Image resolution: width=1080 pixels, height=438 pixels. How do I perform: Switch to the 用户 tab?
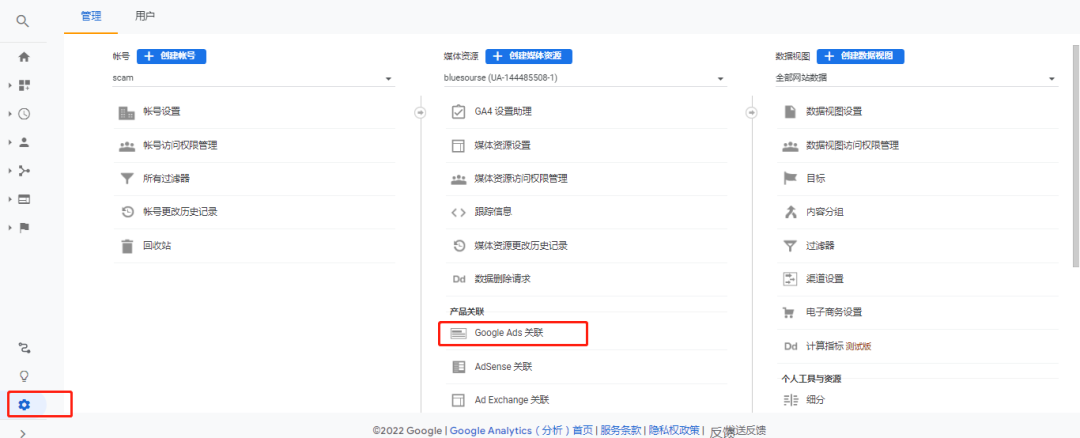[144, 16]
